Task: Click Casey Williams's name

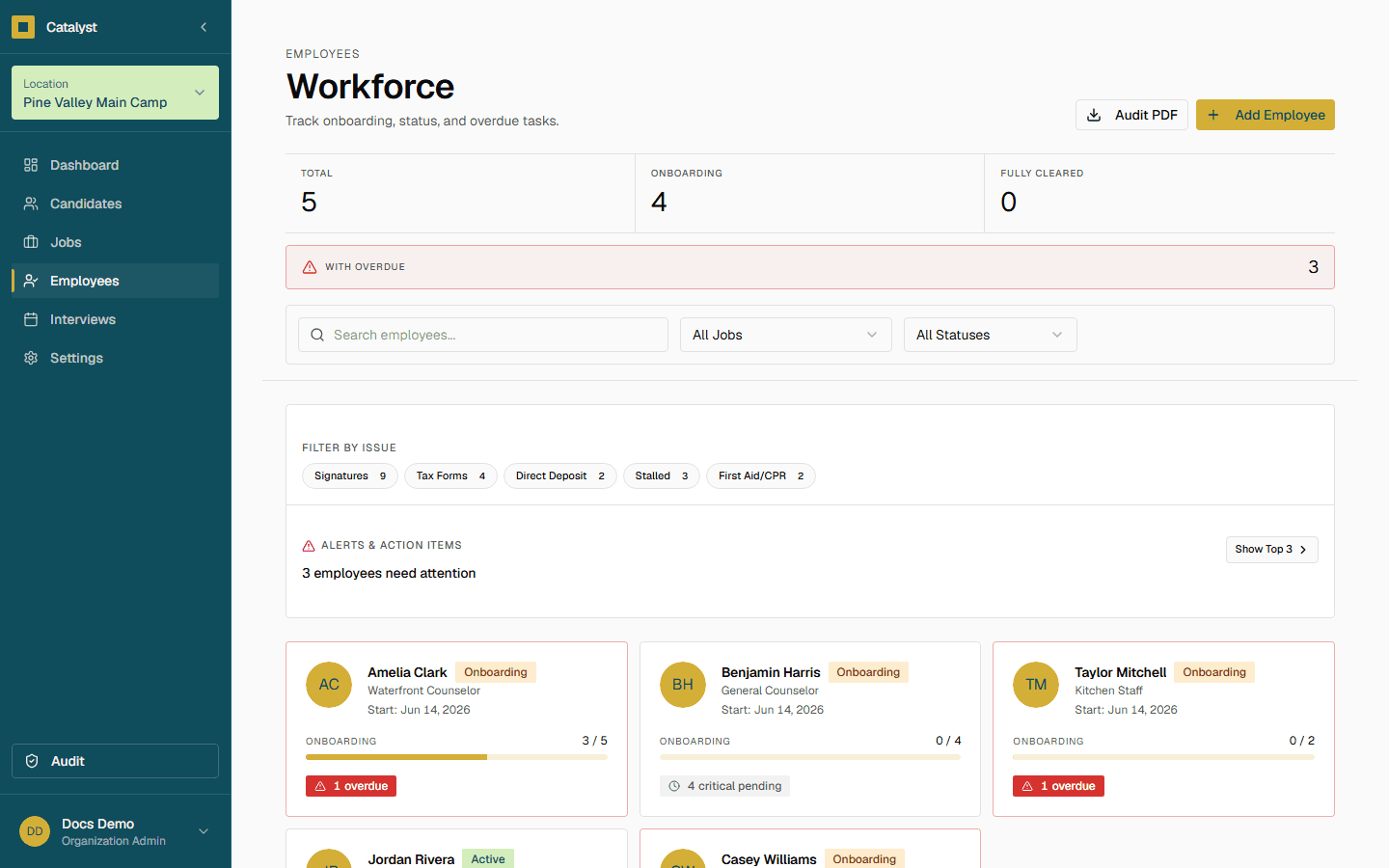Action: point(769,859)
